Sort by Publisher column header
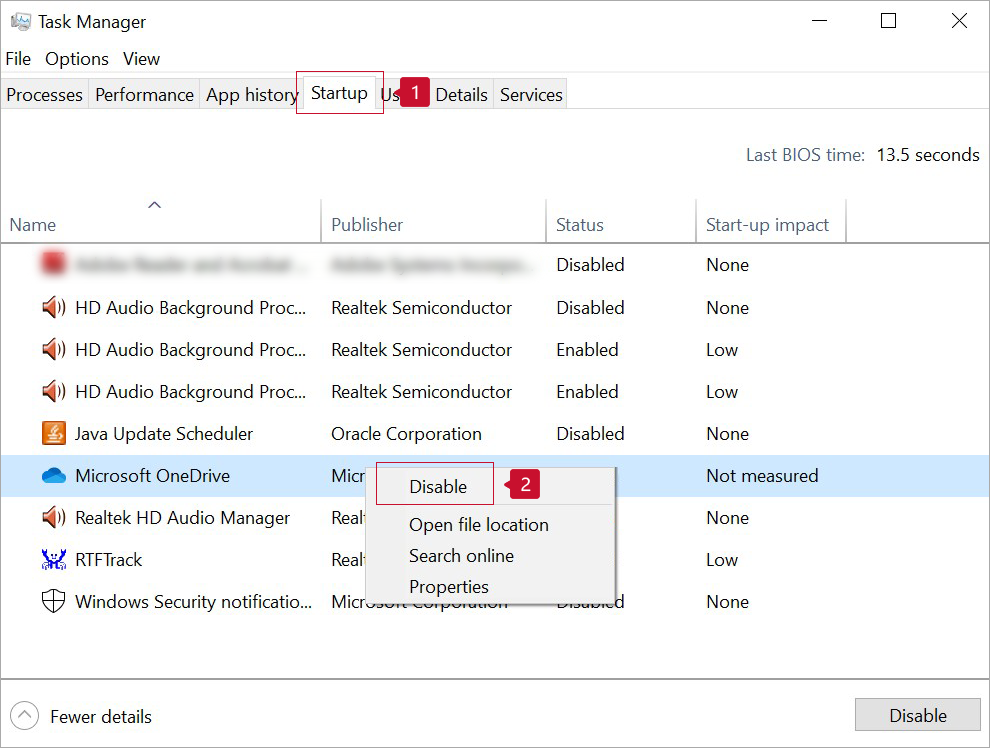This screenshot has height=748, width=990. 367,225
